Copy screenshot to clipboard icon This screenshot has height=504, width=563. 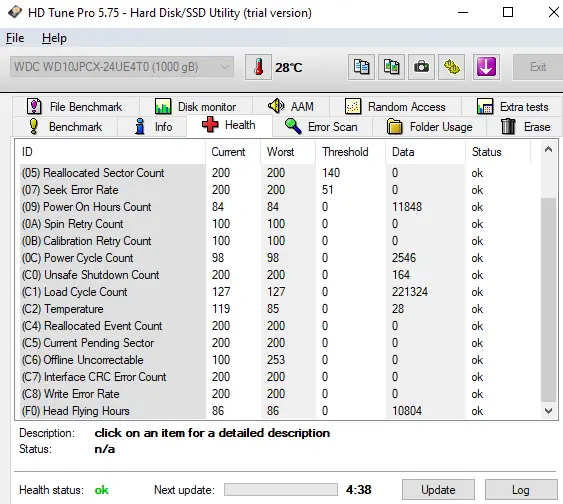(x=391, y=67)
